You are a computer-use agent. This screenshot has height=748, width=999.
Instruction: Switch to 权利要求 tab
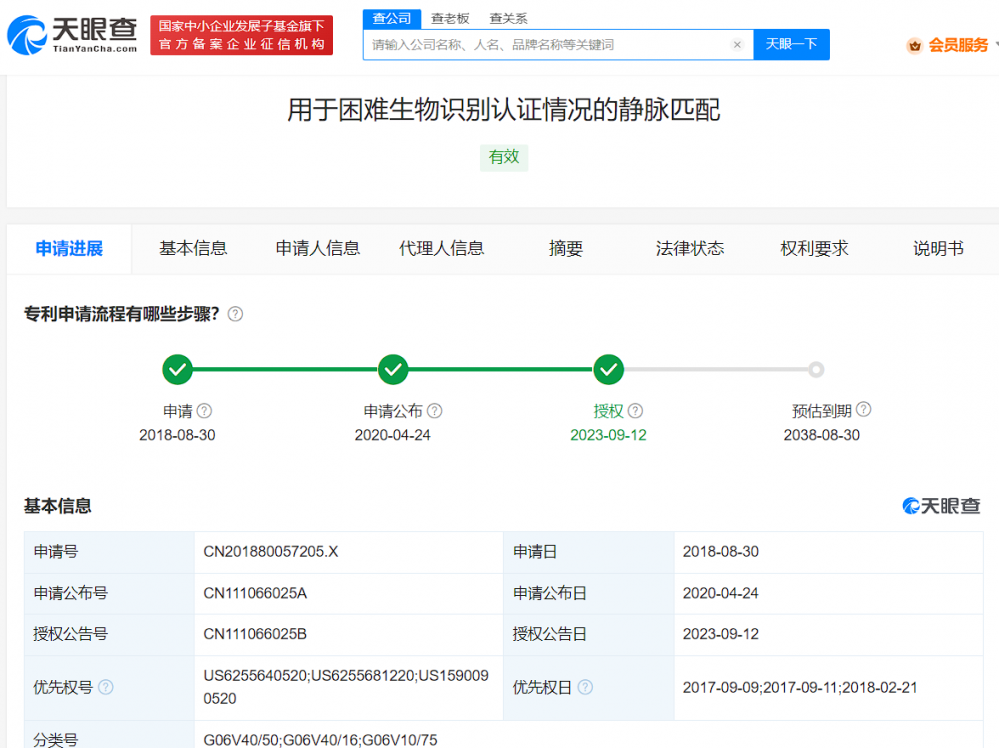(x=814, y=248)
